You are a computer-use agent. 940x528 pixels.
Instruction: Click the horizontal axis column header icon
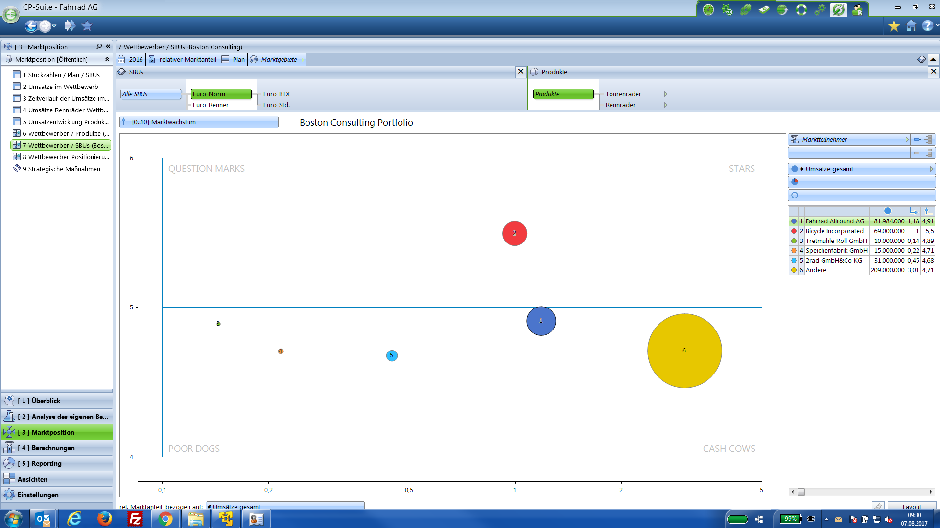[x=913, y=211]
